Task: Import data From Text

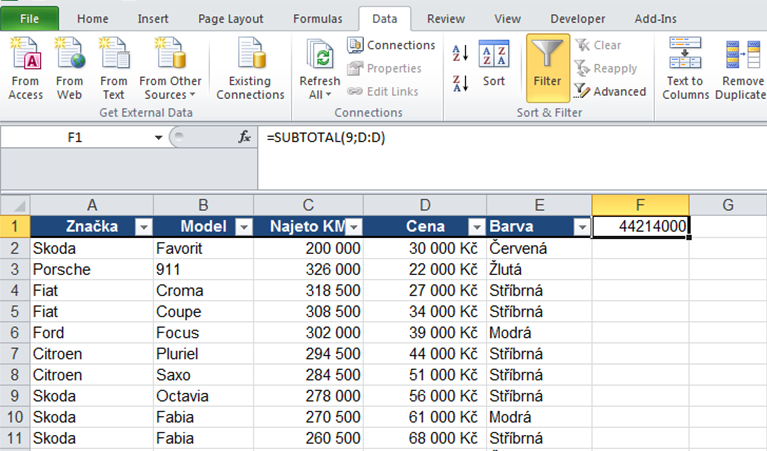Action: coord(113,68)
